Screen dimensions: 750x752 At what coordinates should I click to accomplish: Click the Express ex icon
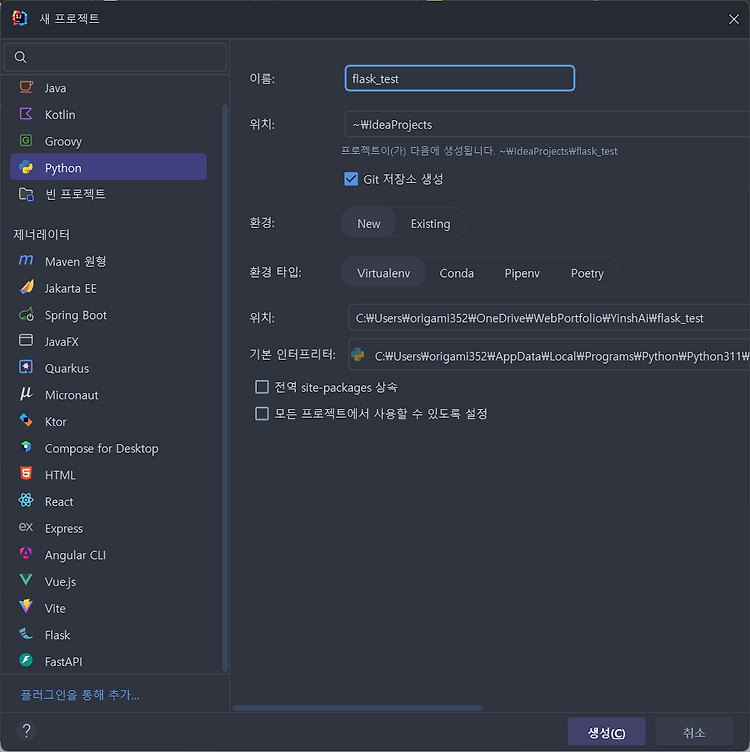pos(26,527)
